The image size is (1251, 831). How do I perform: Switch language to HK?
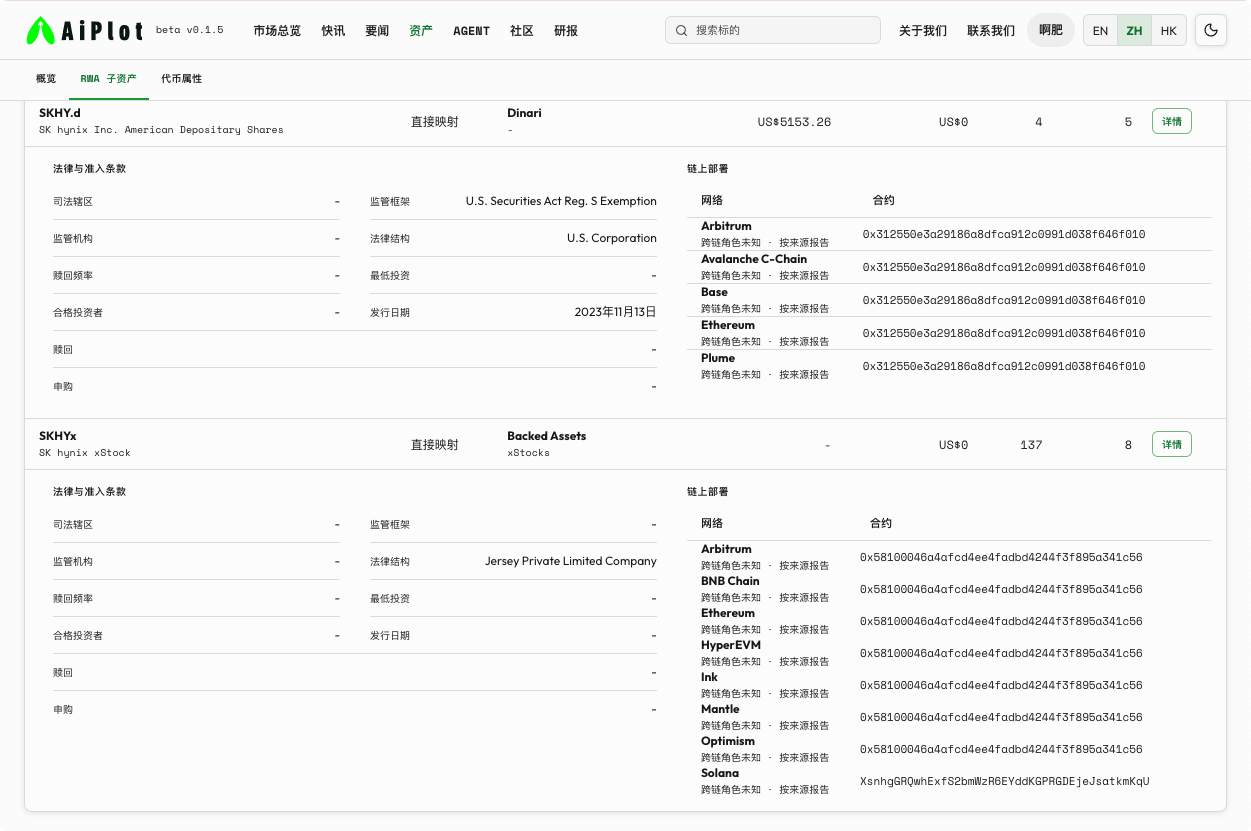[x=1168, y=30]
